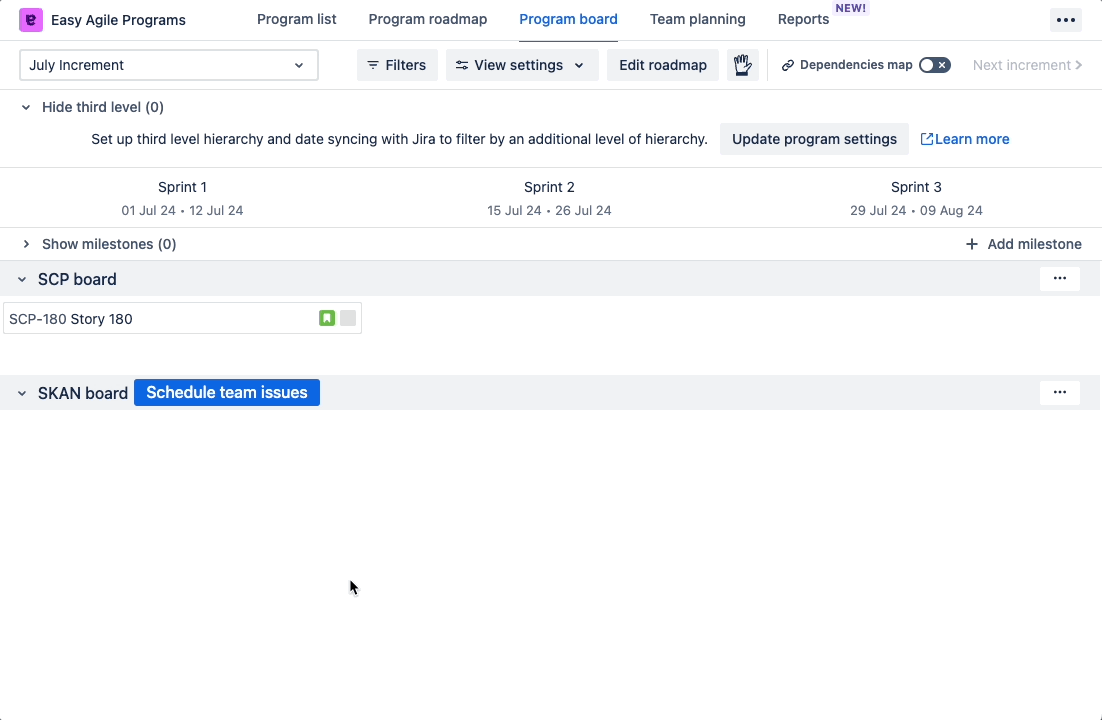Collapse the Hide third level section
Viewport: 1102px width, 720px height.
[x=26, y=107]
